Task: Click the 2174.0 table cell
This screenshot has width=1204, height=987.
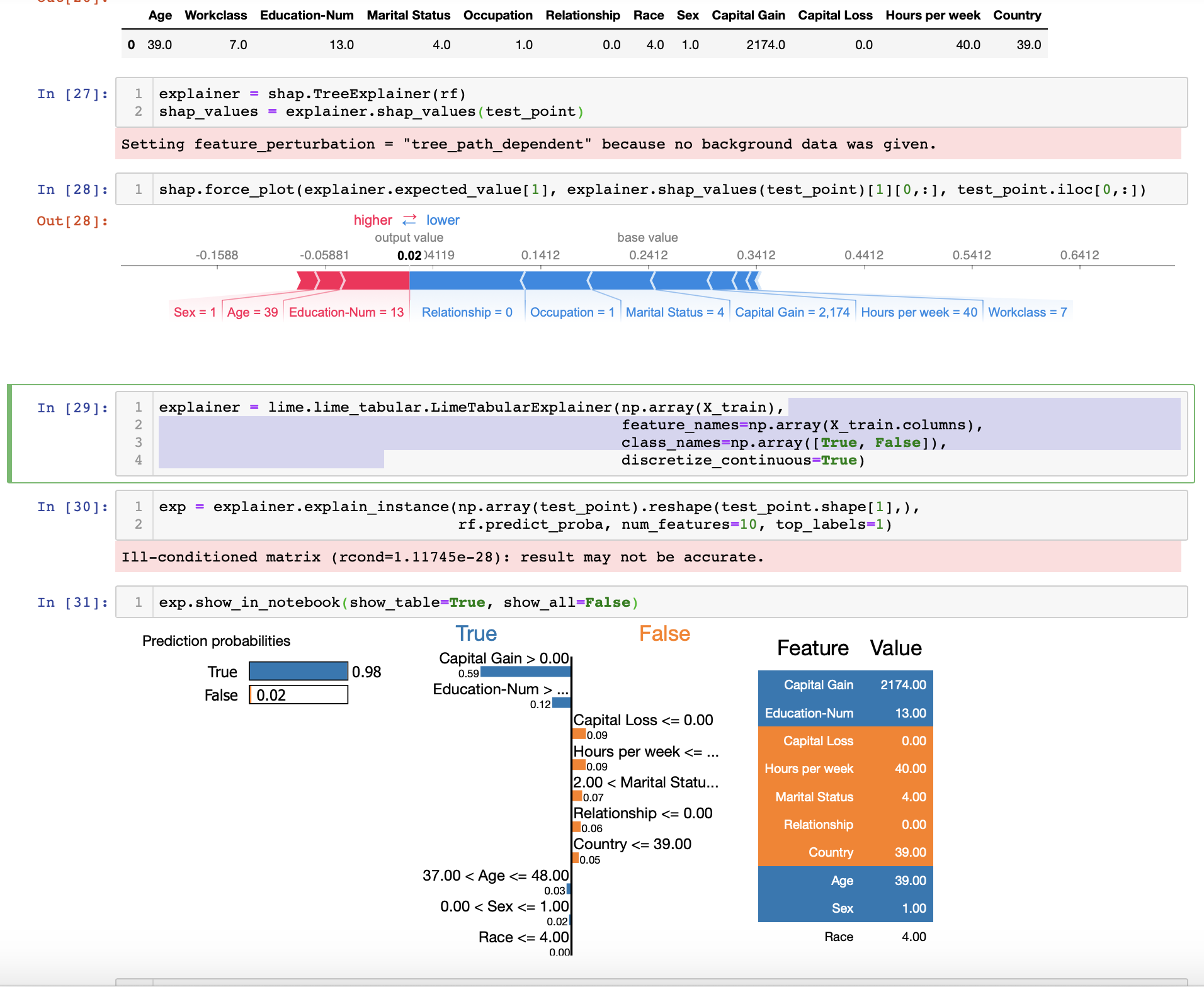Action: coord(765,45)
